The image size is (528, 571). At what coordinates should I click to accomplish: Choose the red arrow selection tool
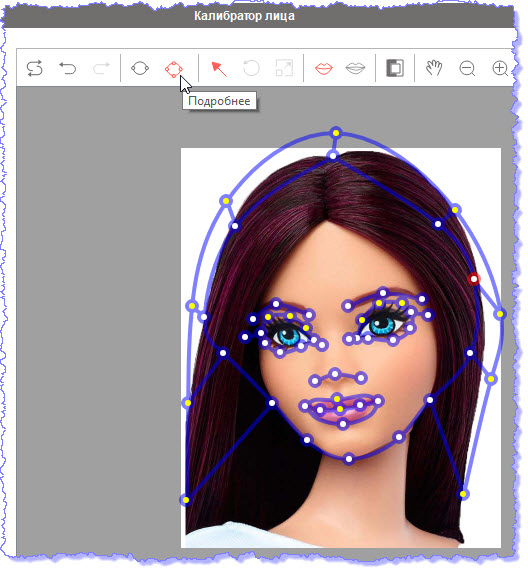pyautogui.click(x=219, y=69)
